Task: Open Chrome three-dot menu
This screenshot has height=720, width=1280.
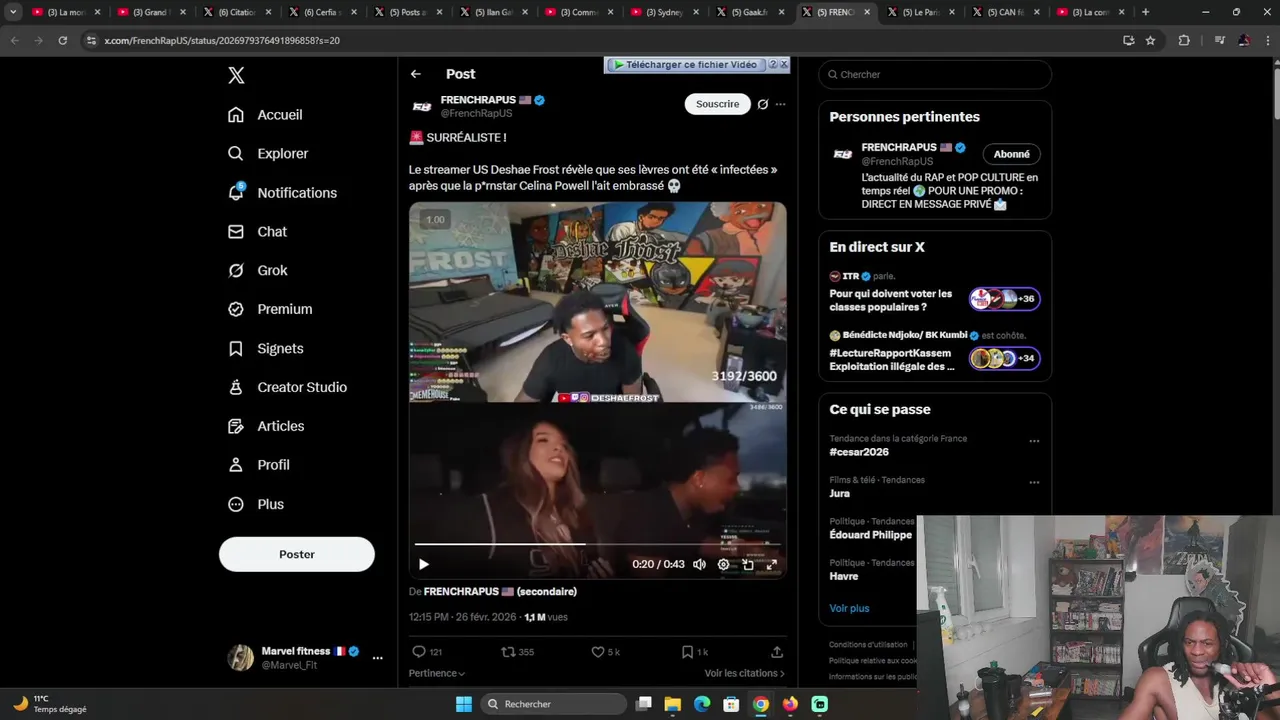Action: pos(1266,40)
